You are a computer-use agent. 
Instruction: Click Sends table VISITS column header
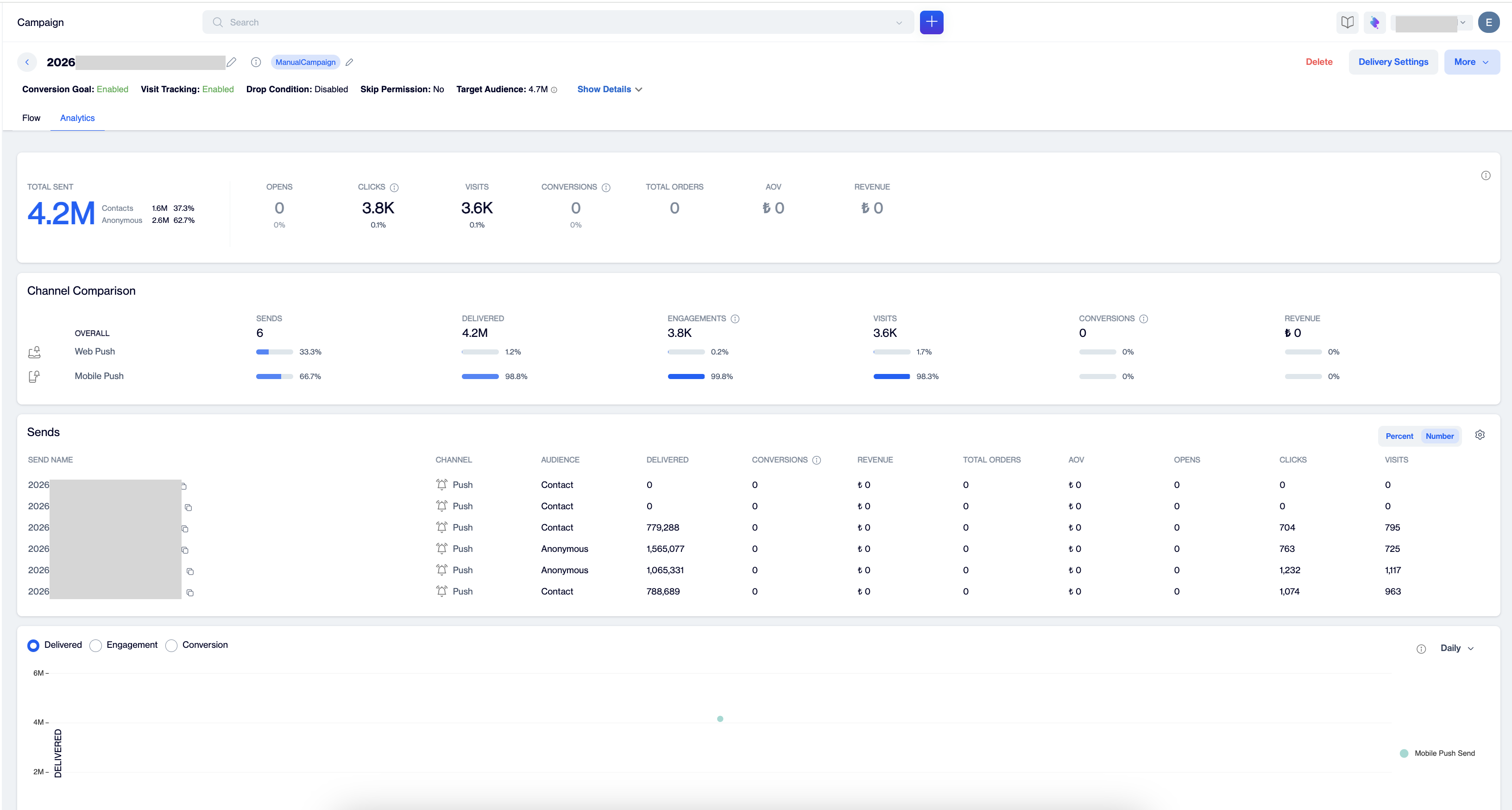1396,460
